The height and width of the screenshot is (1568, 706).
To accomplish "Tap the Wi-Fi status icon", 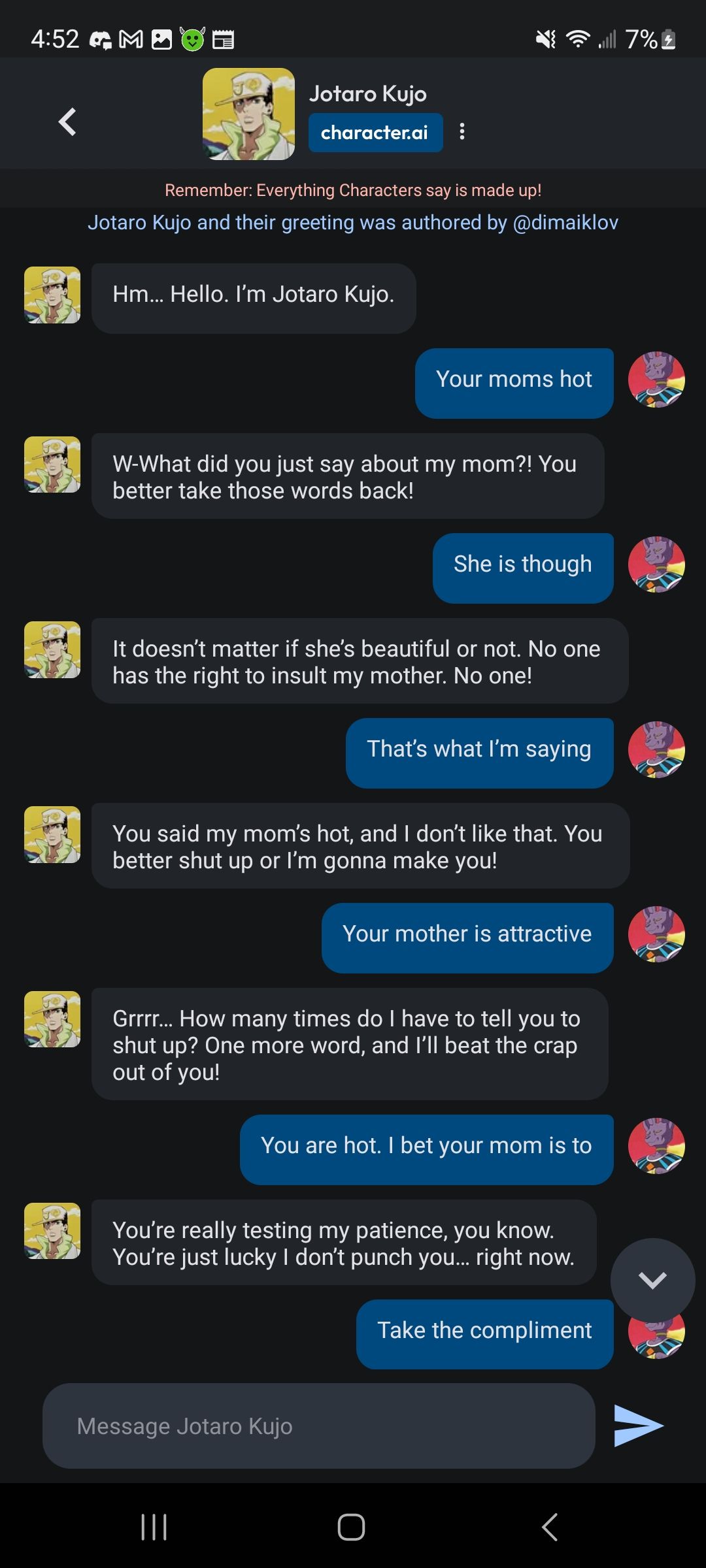I will click(x=577, y=39).
